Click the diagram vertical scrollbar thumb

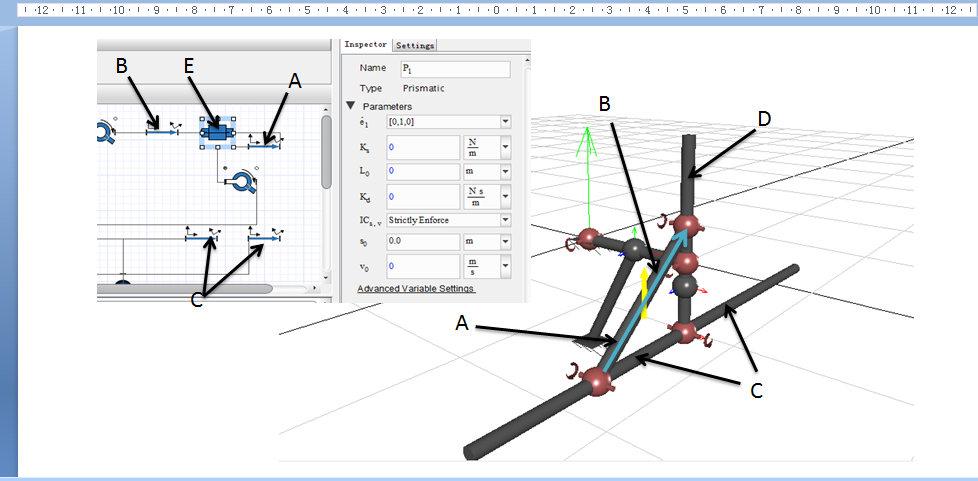tap(326, 152)
